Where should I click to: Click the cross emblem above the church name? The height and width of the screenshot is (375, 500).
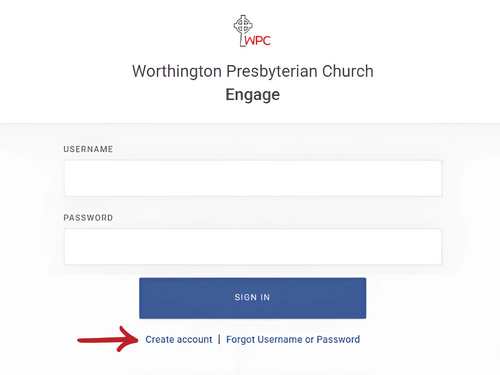coord(243,30)
